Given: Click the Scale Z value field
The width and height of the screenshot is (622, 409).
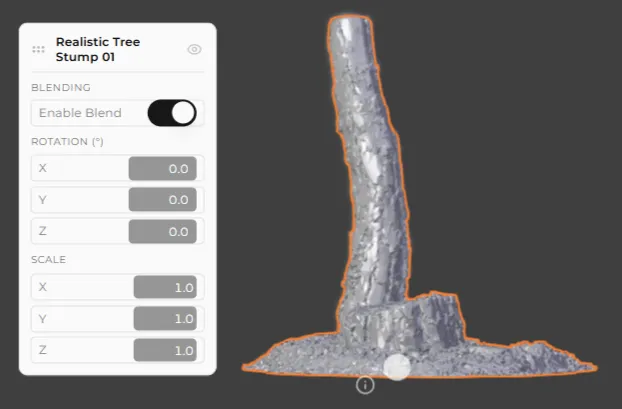Looking at the screenshot, I should pos(165,350).
